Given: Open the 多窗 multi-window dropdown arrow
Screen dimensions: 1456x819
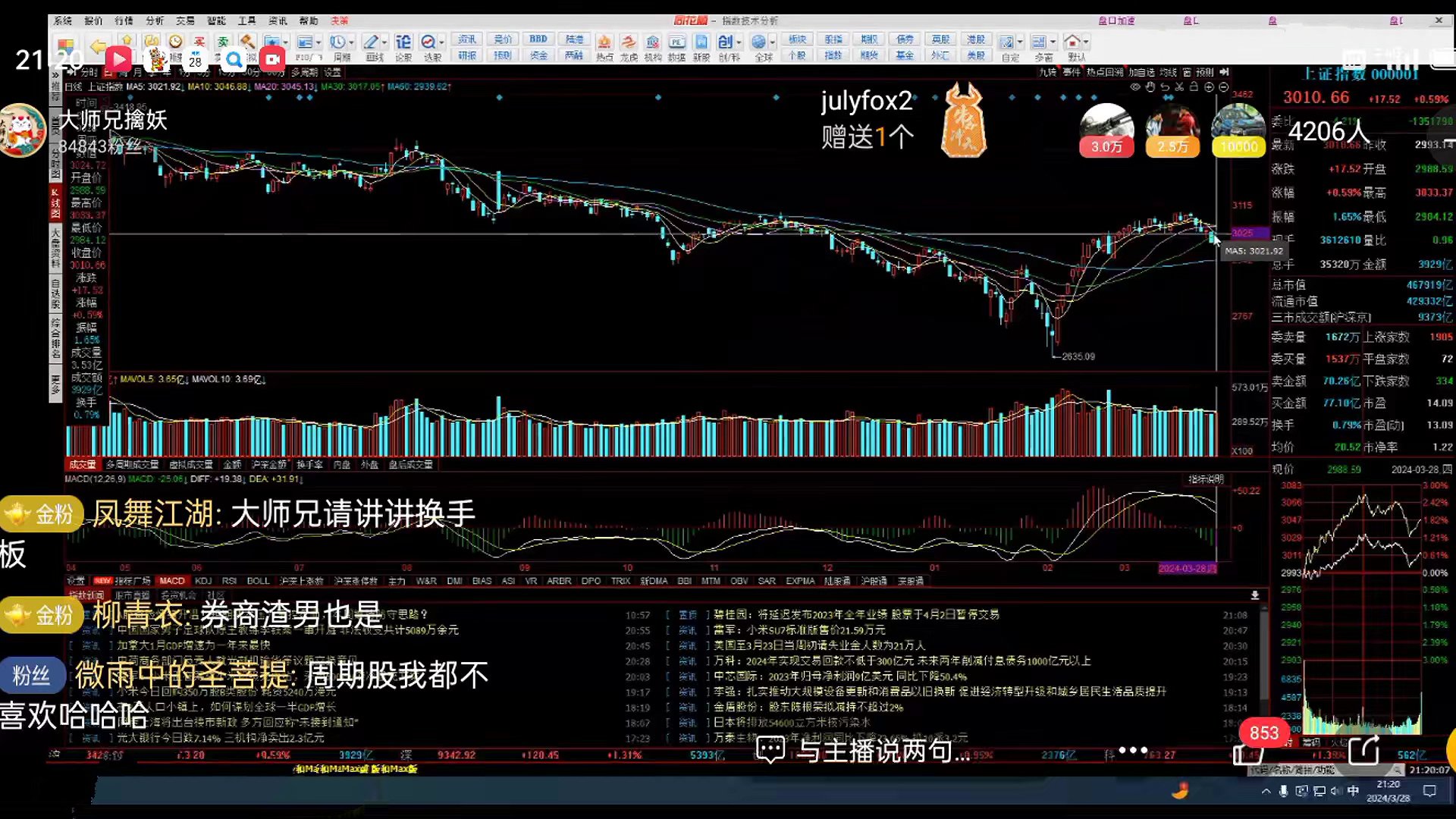Looking at the screenshot, I should (1053, 42).
